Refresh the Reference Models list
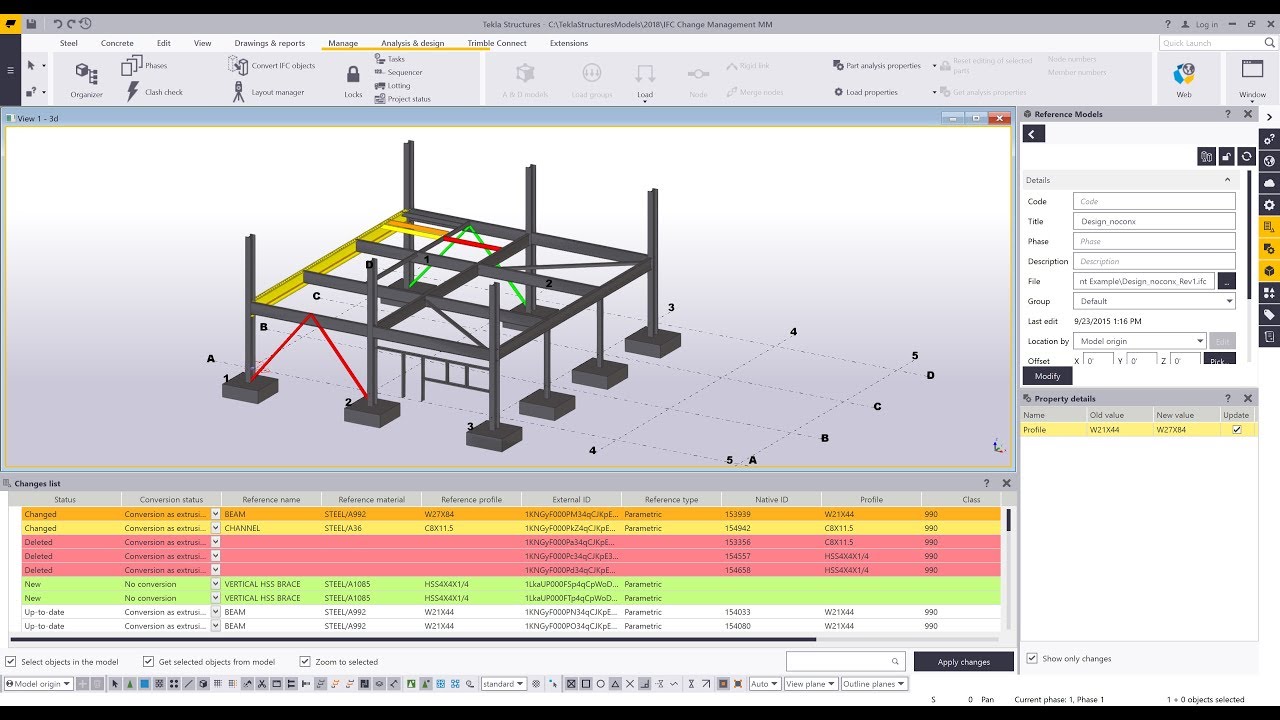This screenshot has width=1280, height=720. click(1245, 156)
